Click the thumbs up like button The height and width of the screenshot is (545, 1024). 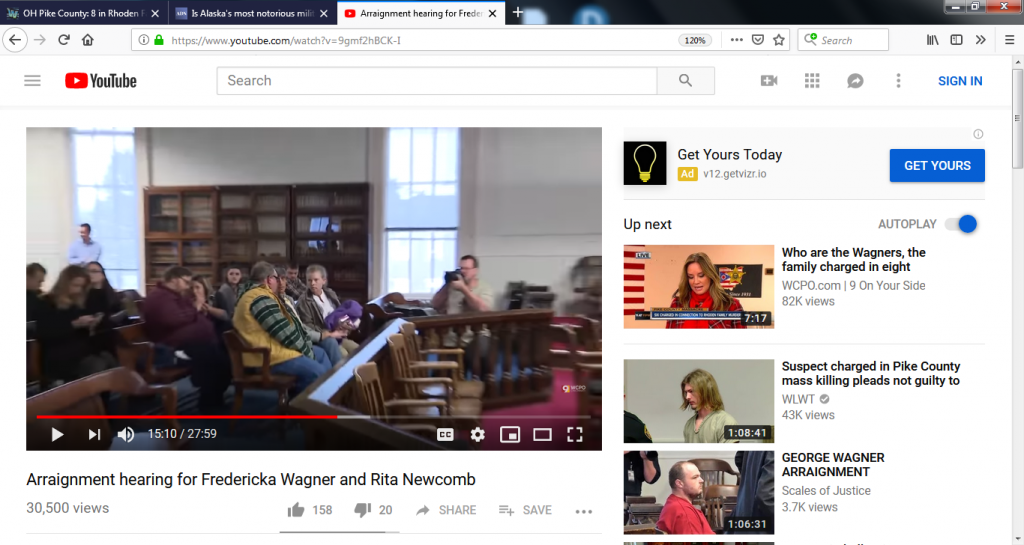[296, 510]
